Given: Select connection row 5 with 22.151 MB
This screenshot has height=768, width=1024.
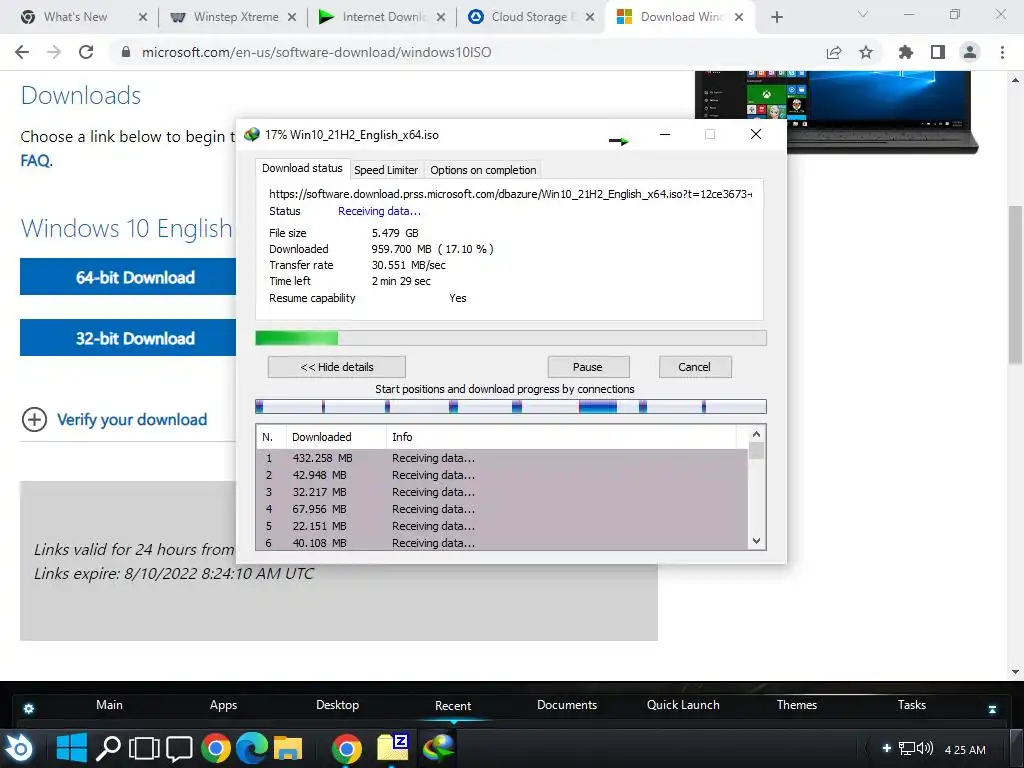Looking at the screenshot, I should click(x=502, y=526).
